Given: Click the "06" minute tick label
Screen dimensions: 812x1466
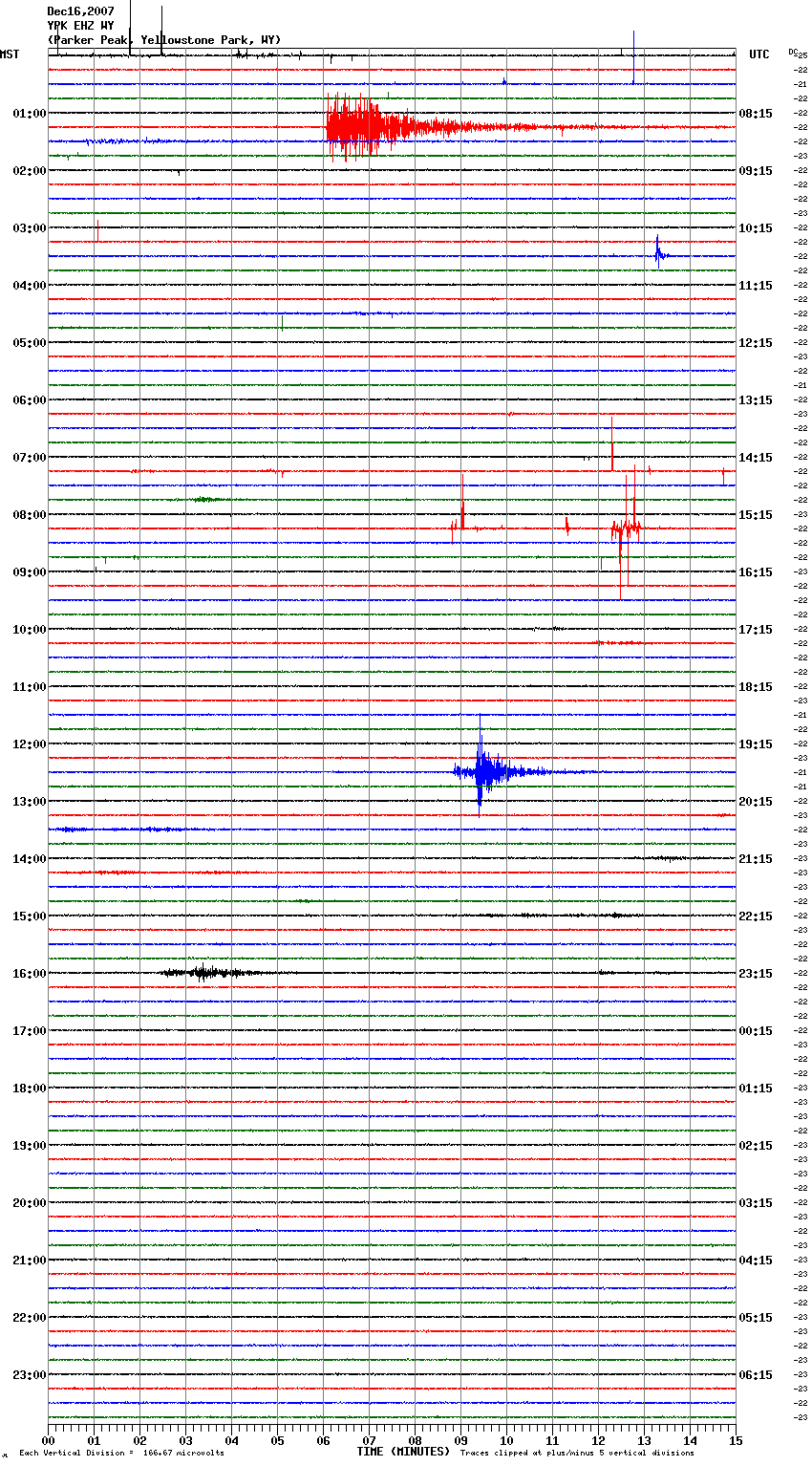Looking at the screenshot, I should (323, 1440).
